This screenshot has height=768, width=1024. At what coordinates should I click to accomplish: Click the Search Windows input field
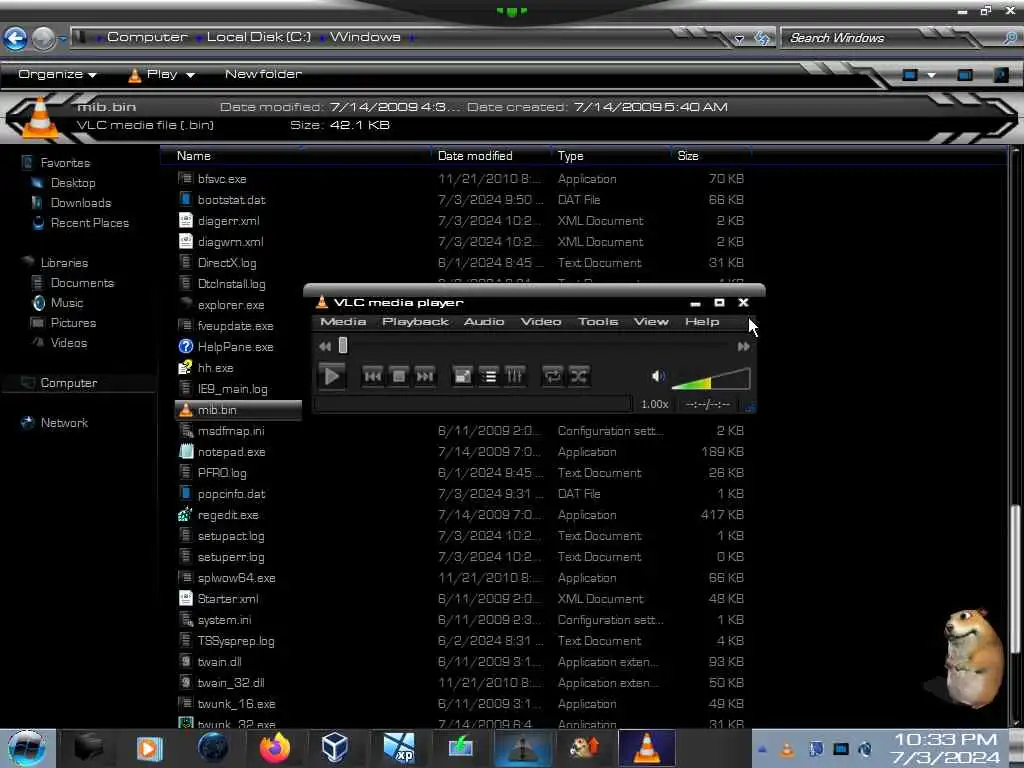pos(891,38)
